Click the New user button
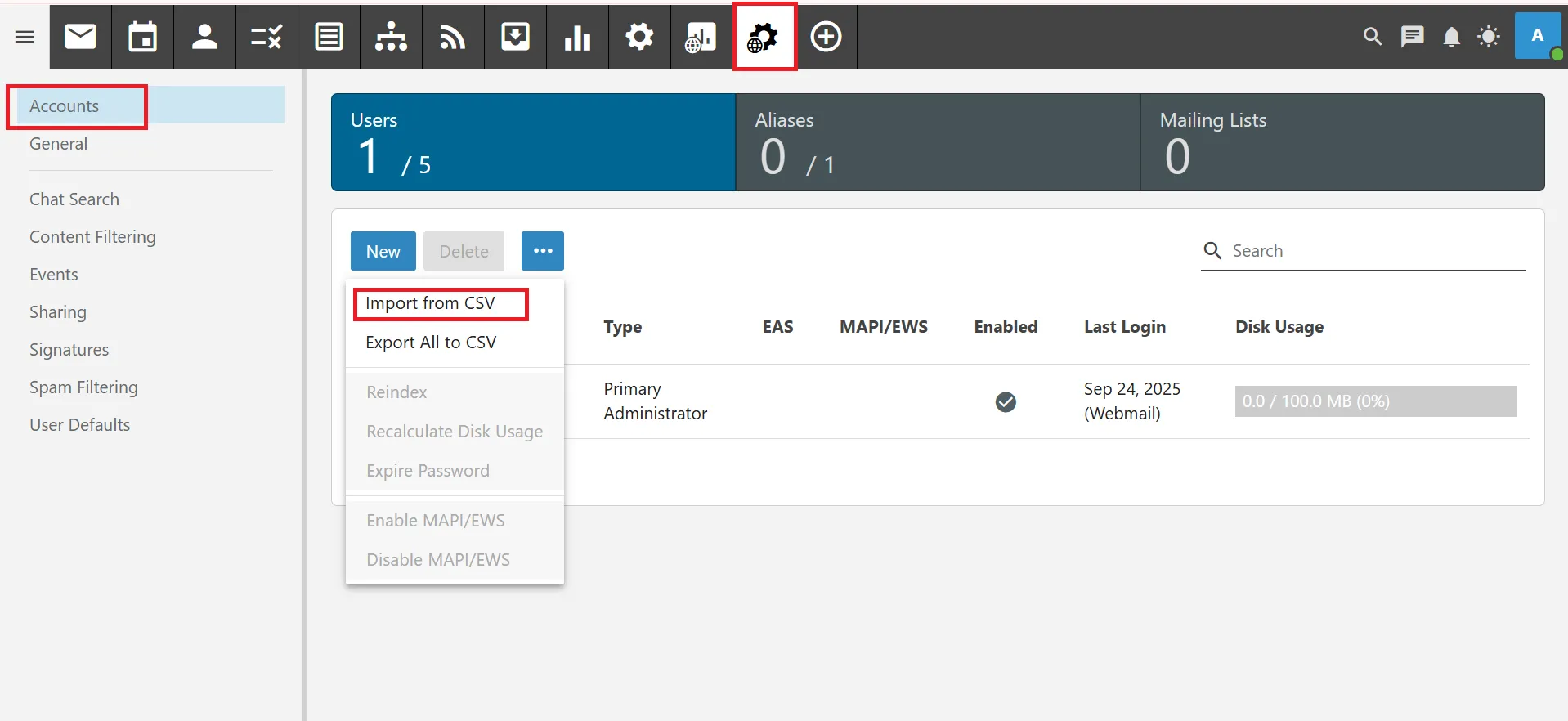This screenshot has height=721, width=1568. (x=383, y=251)
